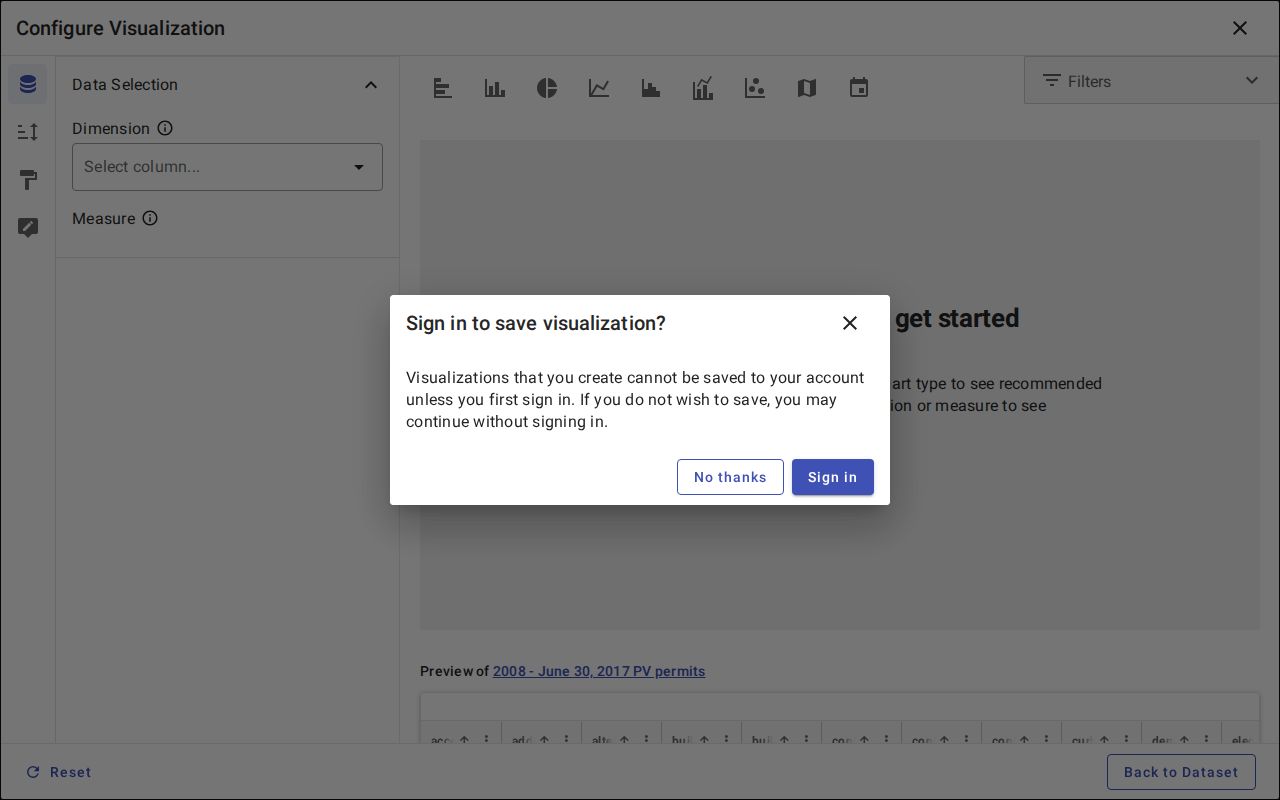
Task: Close the Configure Visualization window
Action: click(x=1240, y=28)
